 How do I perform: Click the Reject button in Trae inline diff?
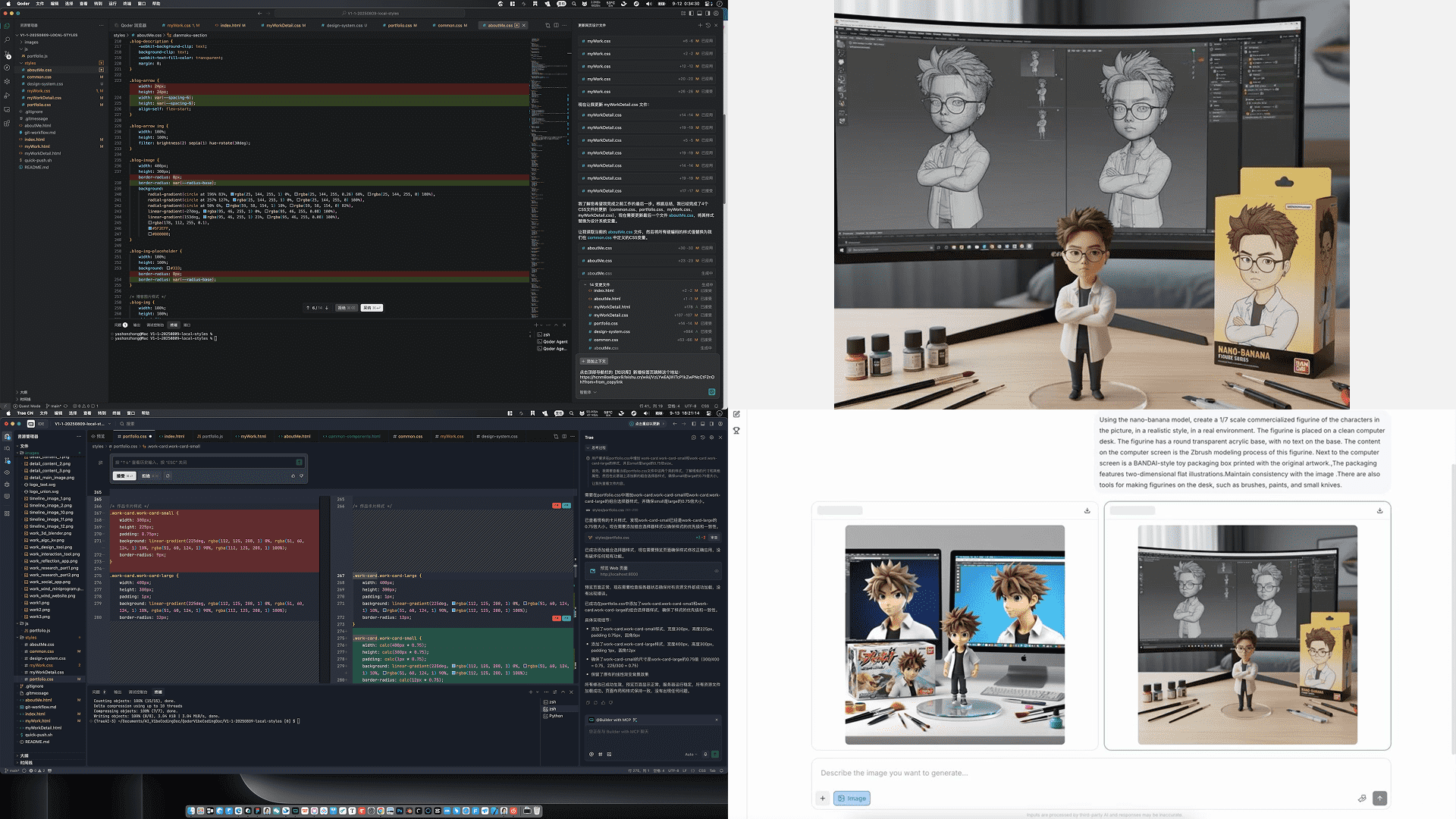[x=149, y=476]
